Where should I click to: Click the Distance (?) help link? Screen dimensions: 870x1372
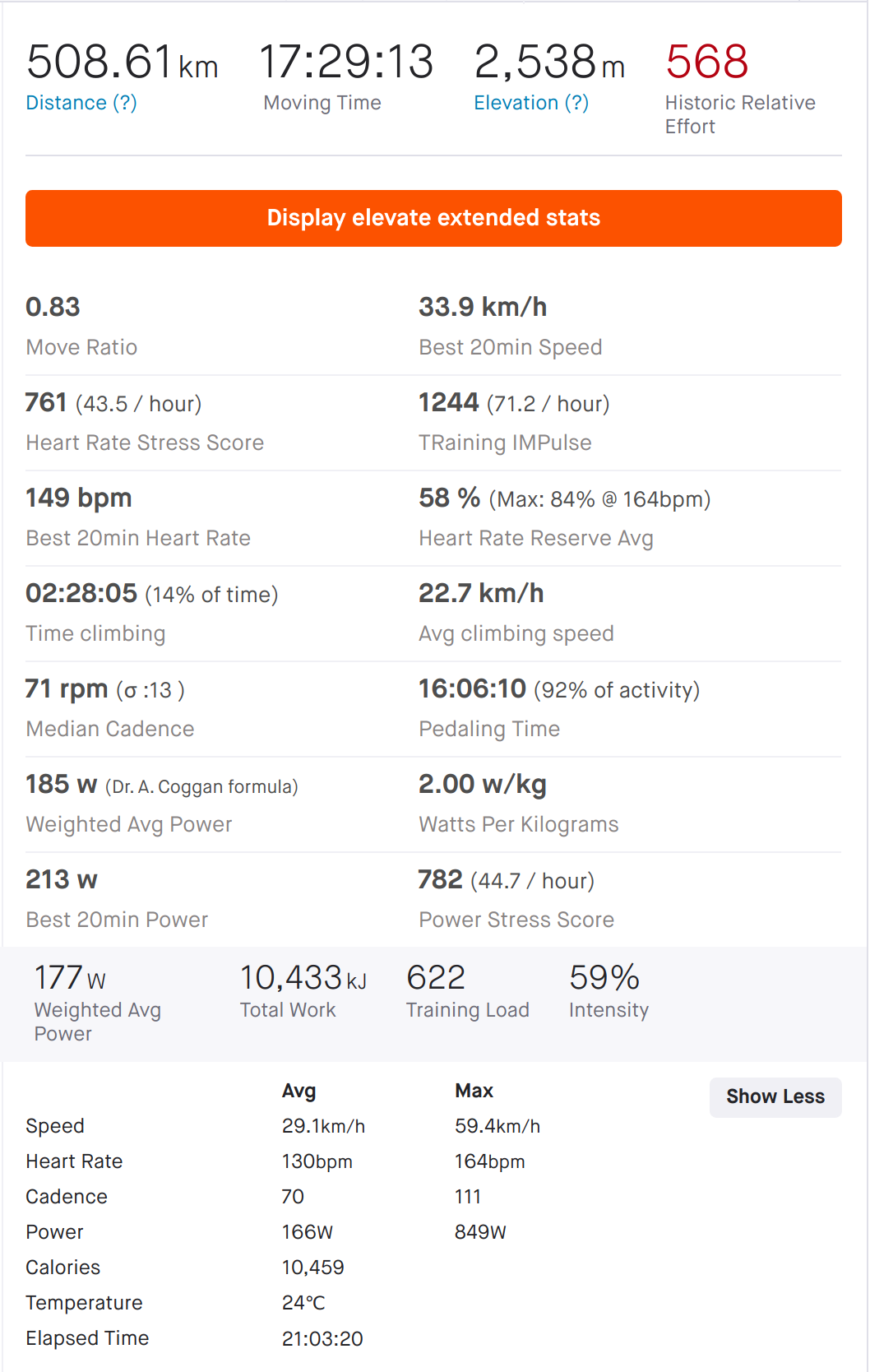coord(81,103)
